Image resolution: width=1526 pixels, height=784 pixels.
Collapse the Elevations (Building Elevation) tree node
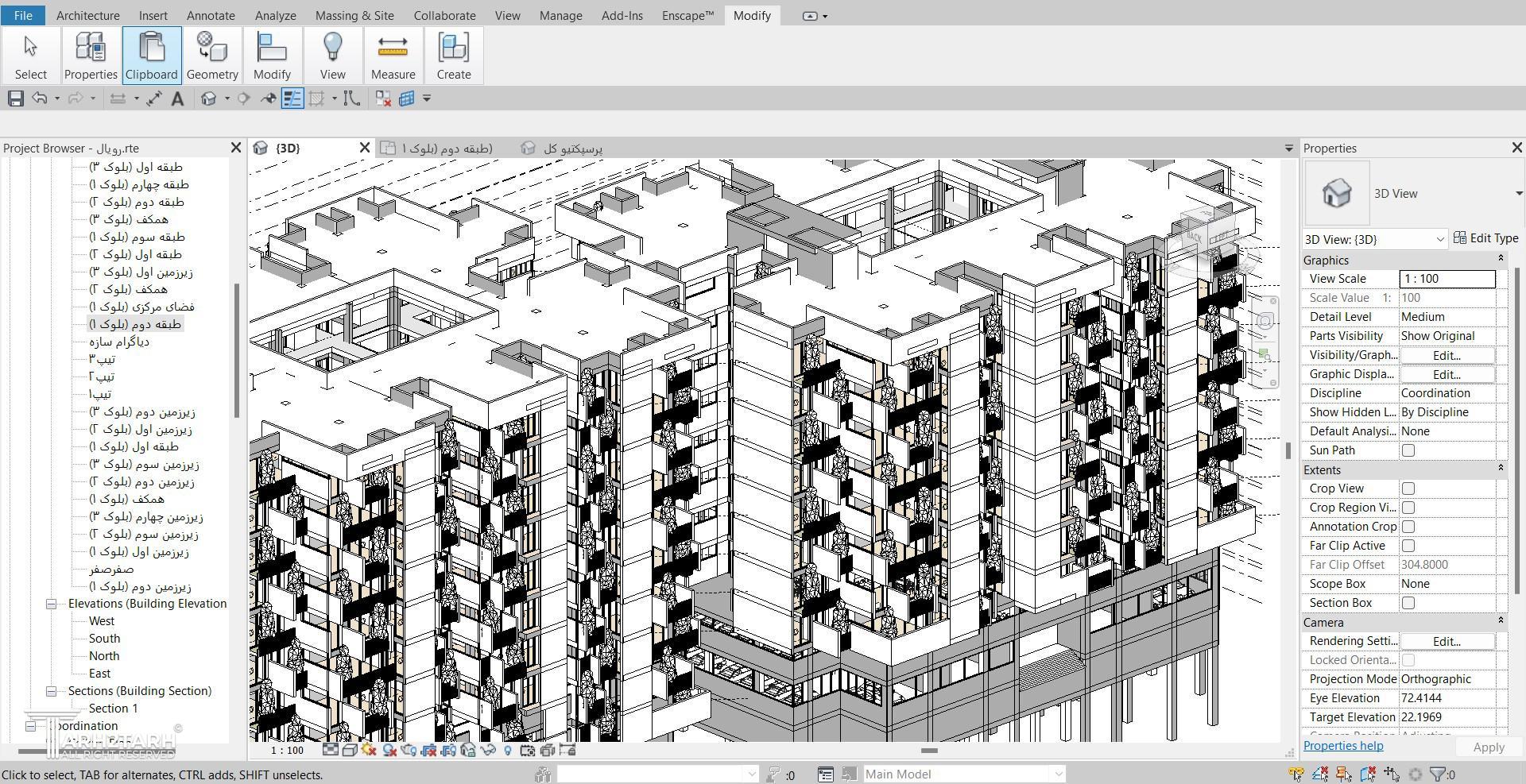pyautogui.click(x=52, y=604)
